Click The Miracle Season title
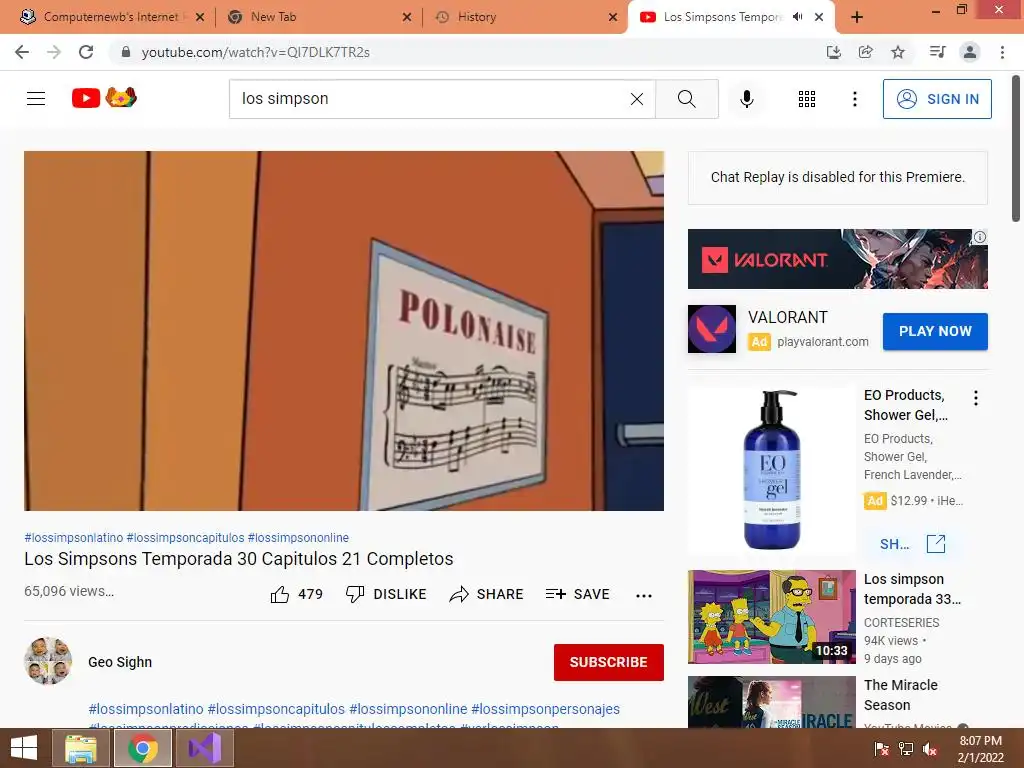Screen dimensions: 1024x768 click(x=901, y=695)
